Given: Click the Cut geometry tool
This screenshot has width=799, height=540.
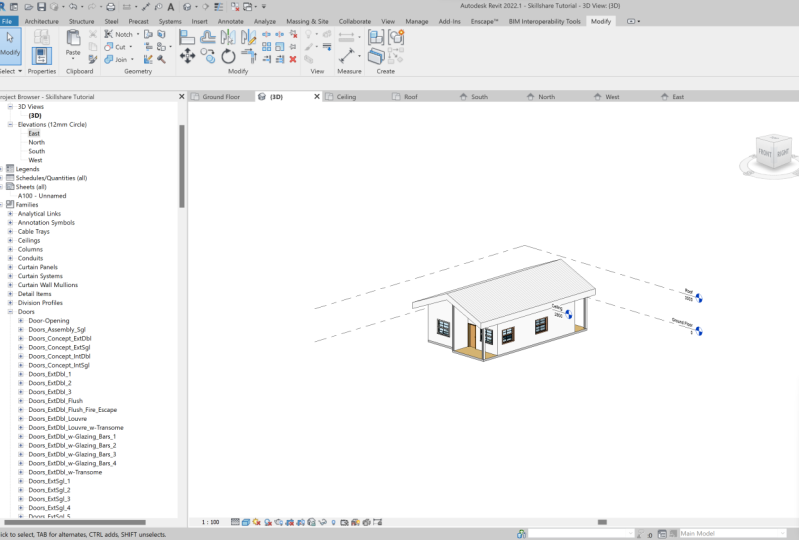Looking at the screenshot, I should [115, 47].
